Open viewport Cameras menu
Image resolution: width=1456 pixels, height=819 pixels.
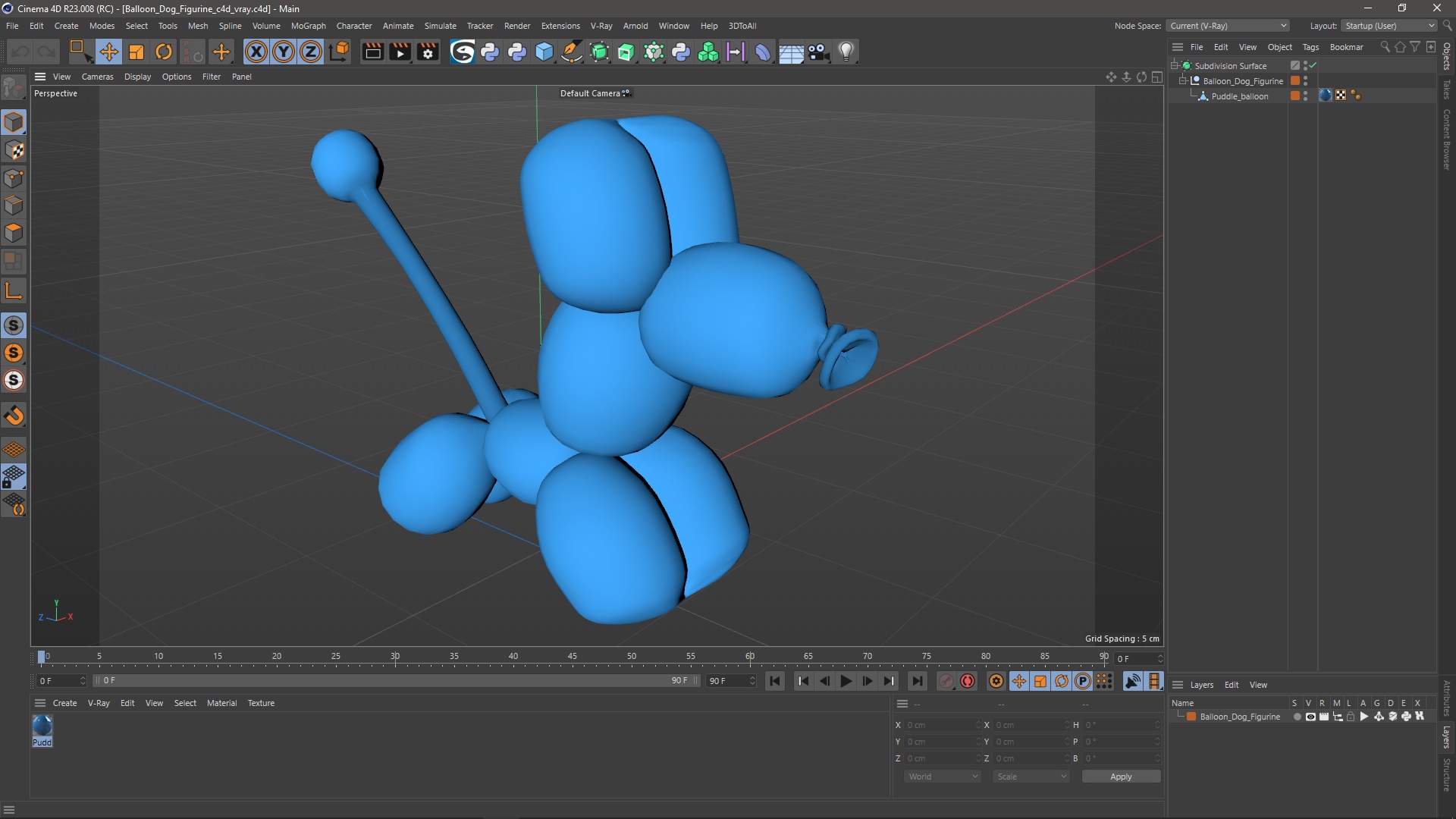[97, 77]
